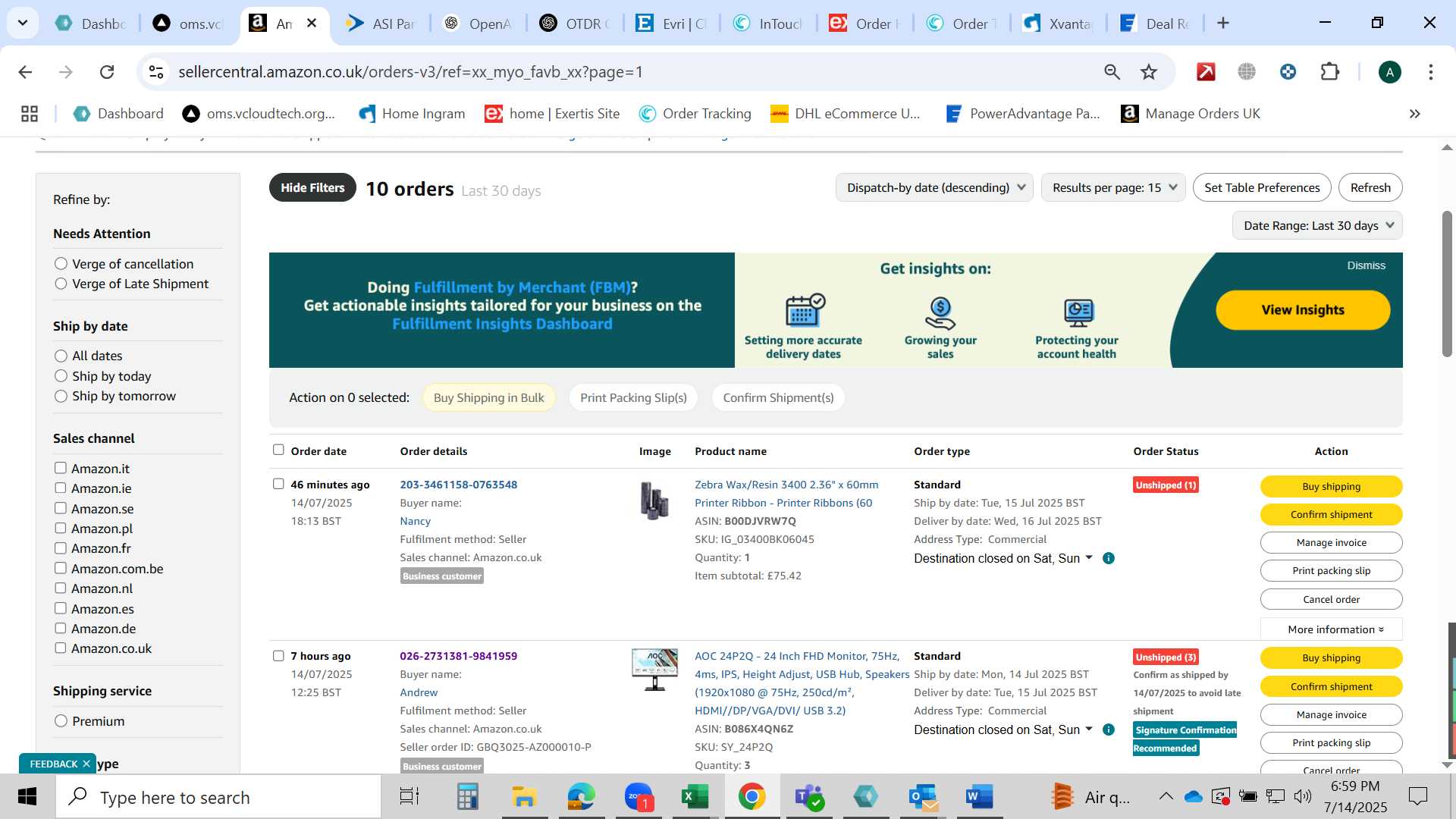Open Task View in taskbar

point(409,797)
